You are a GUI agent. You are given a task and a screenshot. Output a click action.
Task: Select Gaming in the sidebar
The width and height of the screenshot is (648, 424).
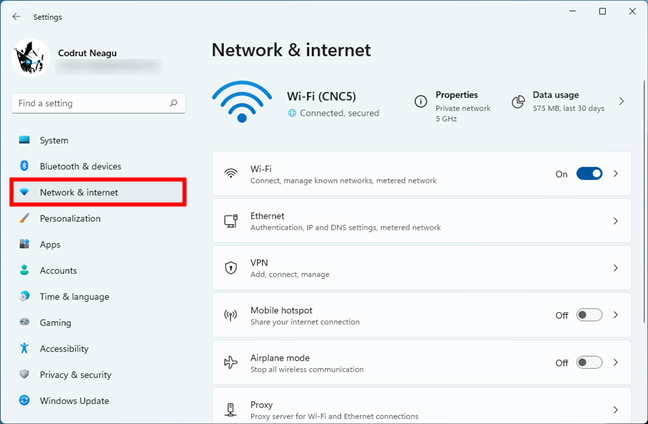click(98, 322)
